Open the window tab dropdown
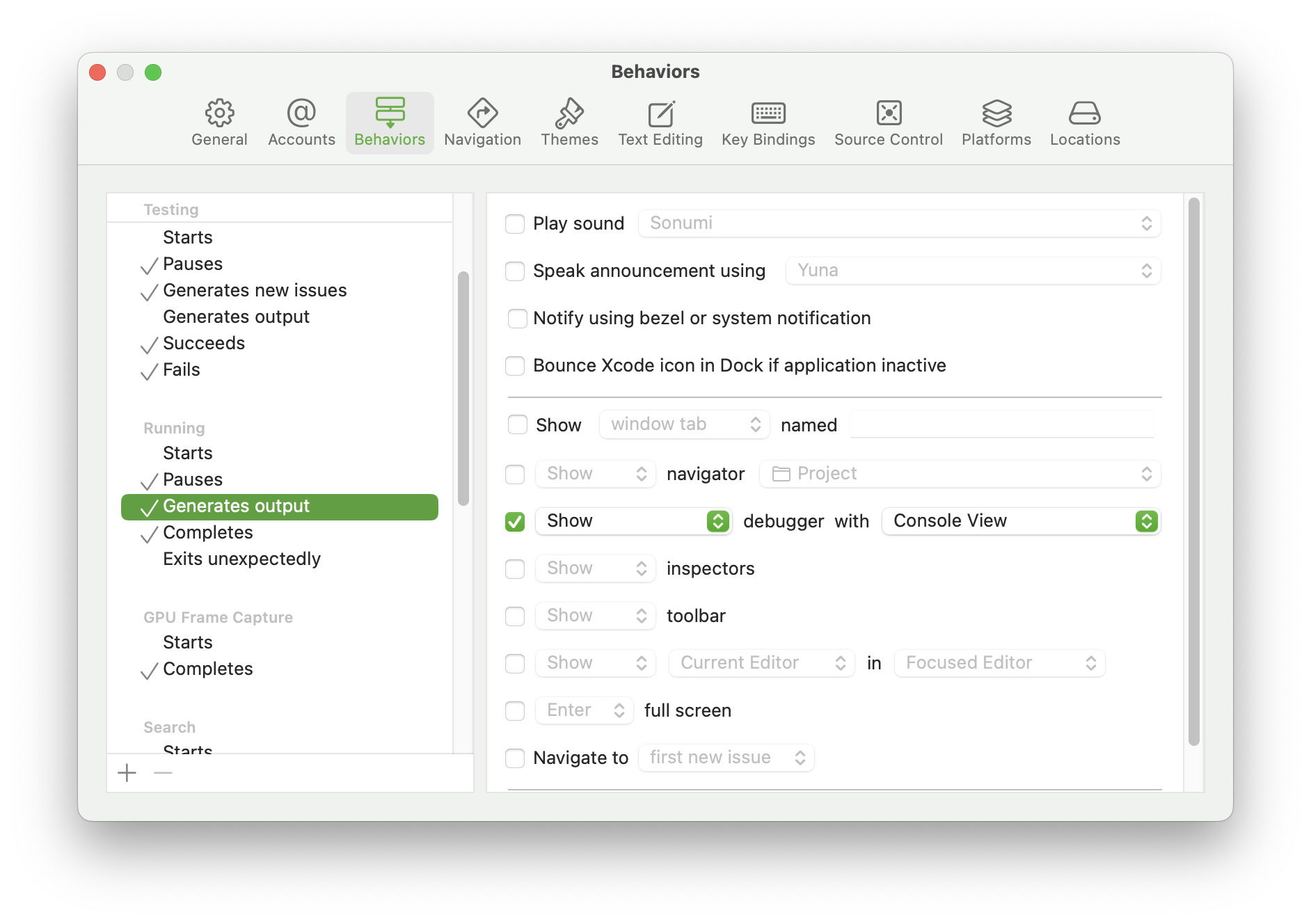1311x924 pixels. (685, 424)
